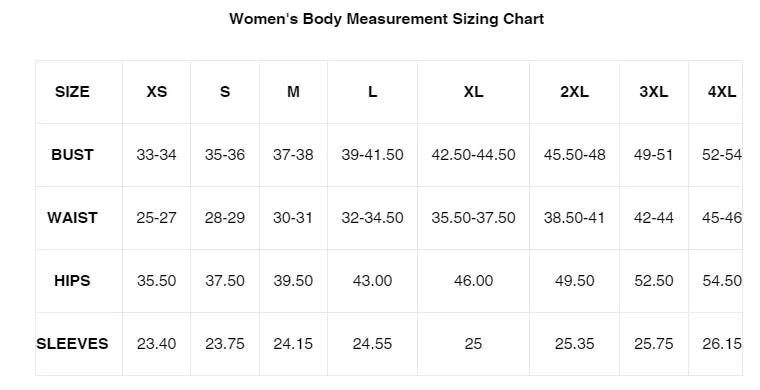Click the SLEEVES row label
This screenshot has width=760, height=390.
click(x=72, y=343)
